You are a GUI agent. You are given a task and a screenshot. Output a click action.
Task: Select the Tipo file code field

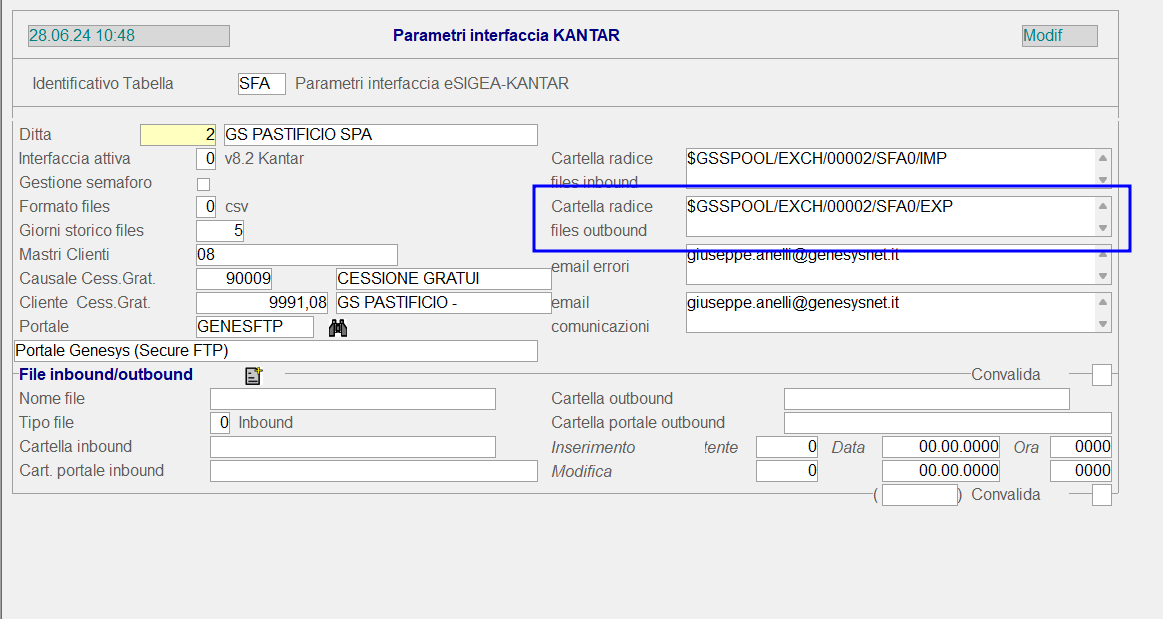[220, 423]
